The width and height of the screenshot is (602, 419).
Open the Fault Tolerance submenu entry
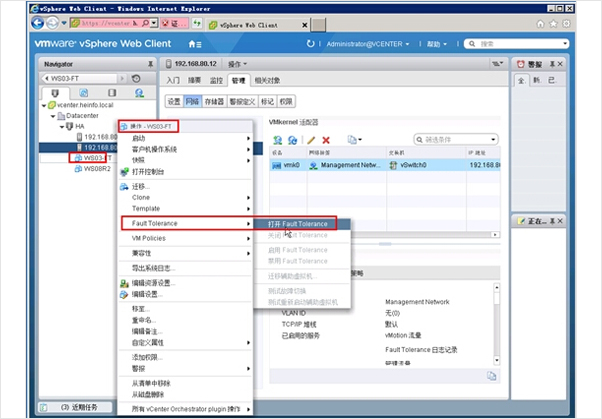187,223
